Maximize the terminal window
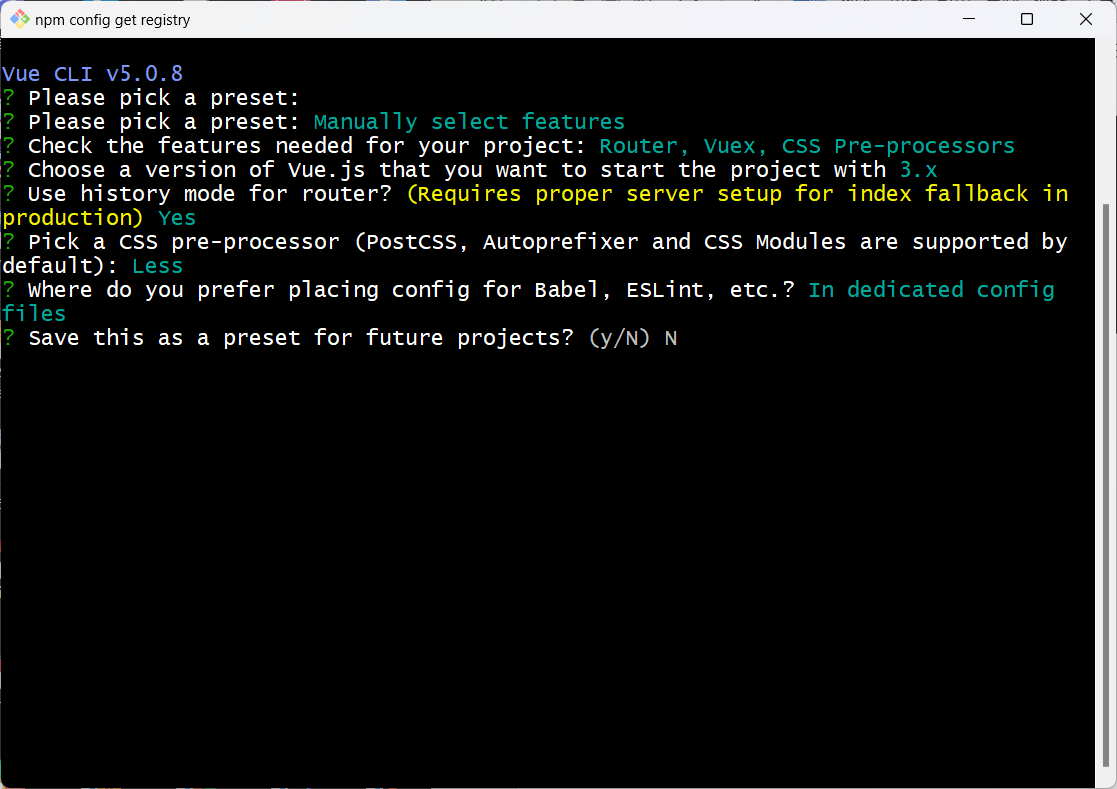Screen dimensions: 1117x789 coord(1027,19)
